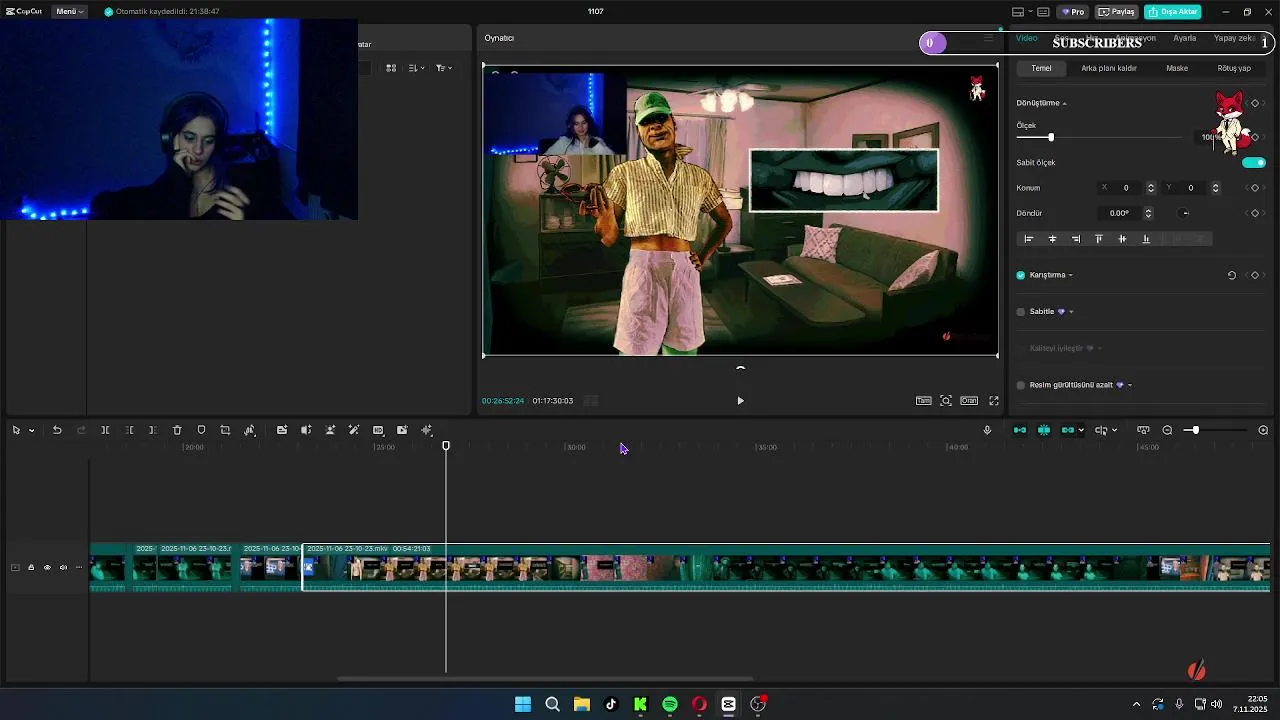Open the Arka planı kaldır tab
Screen dimensions: 1280x720
pyautogui.click(x=1108, y=68)
